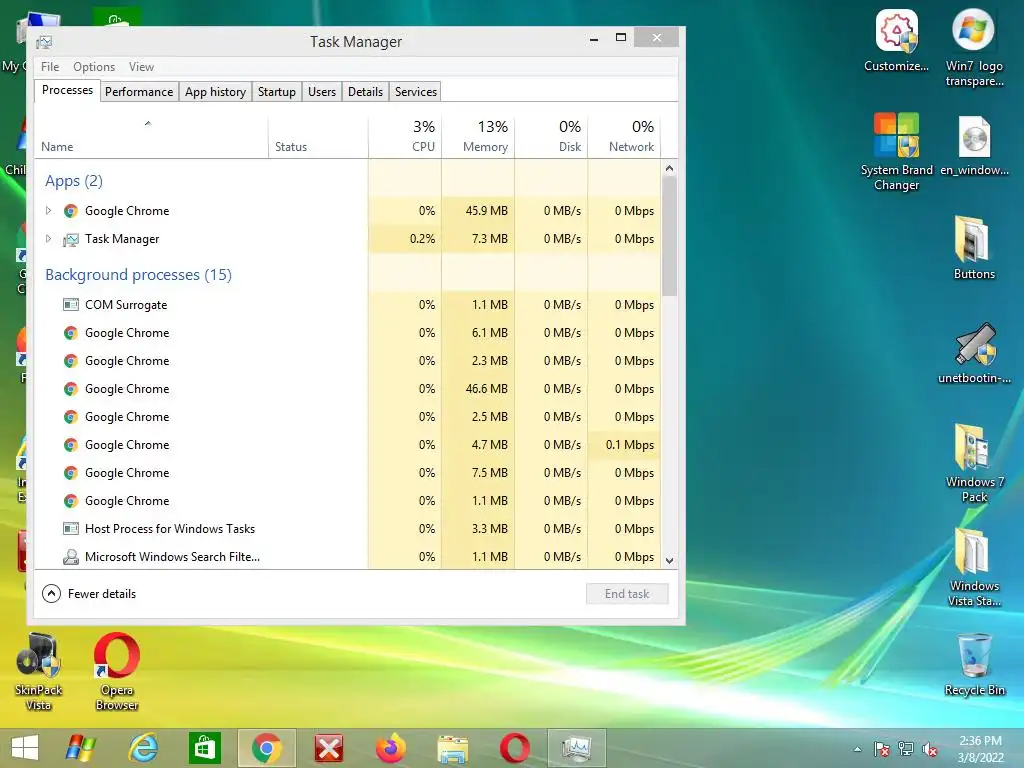
Task: Switch to the App history tab
Action: (x=215, y=91)
